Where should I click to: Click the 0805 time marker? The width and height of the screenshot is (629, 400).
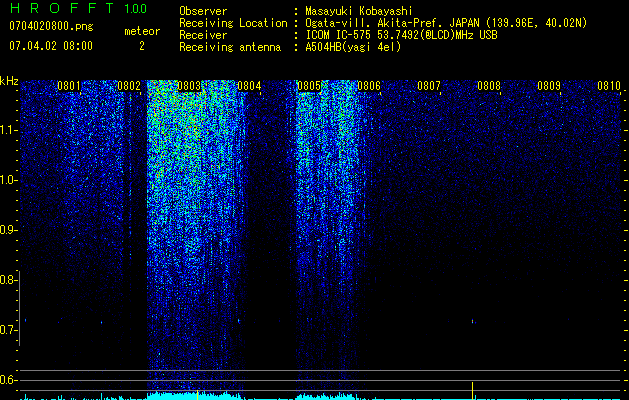point(309,86)
